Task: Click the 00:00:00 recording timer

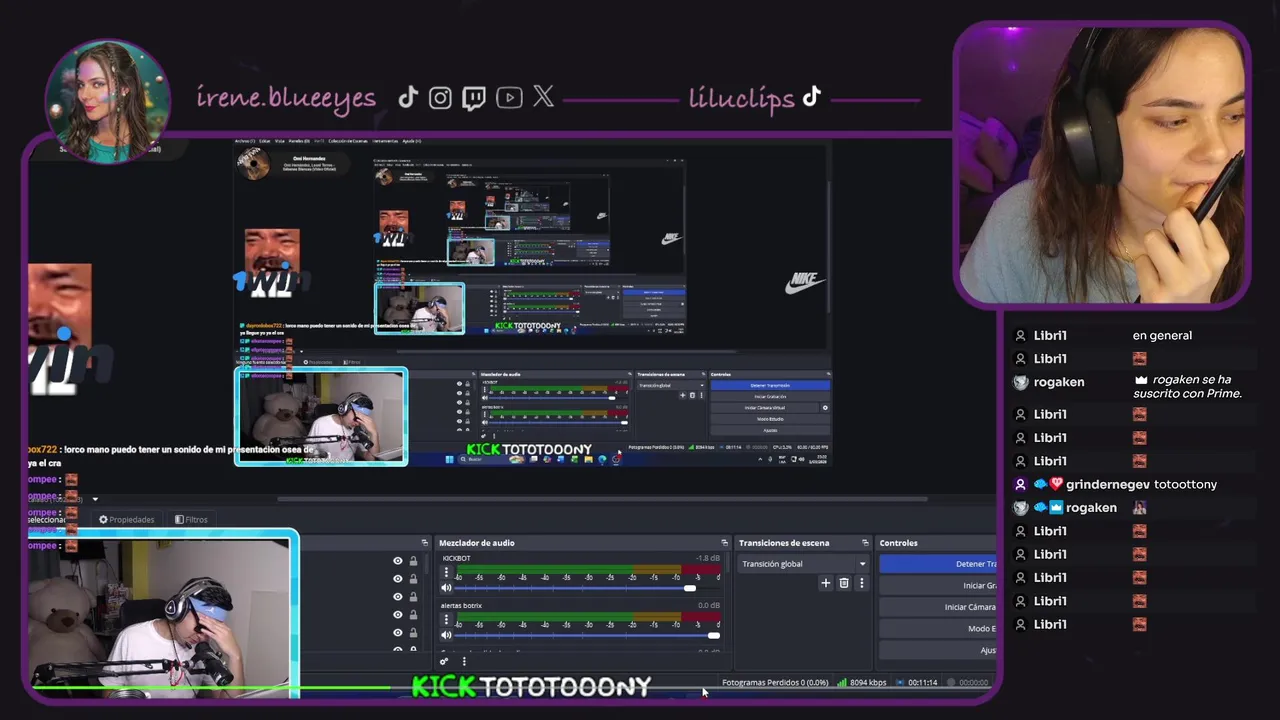Action: [973, 682]
